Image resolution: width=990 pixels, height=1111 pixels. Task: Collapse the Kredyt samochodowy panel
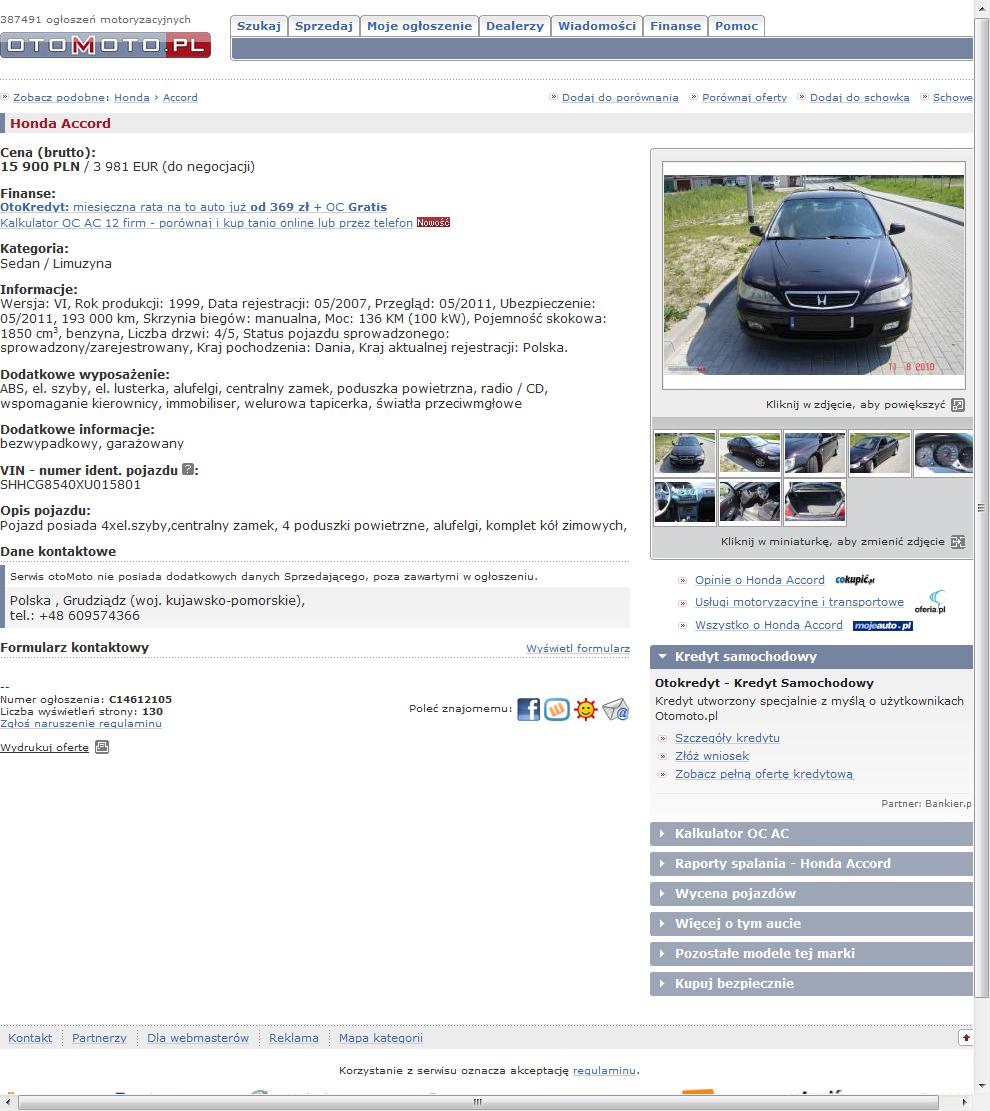(811, 657)
